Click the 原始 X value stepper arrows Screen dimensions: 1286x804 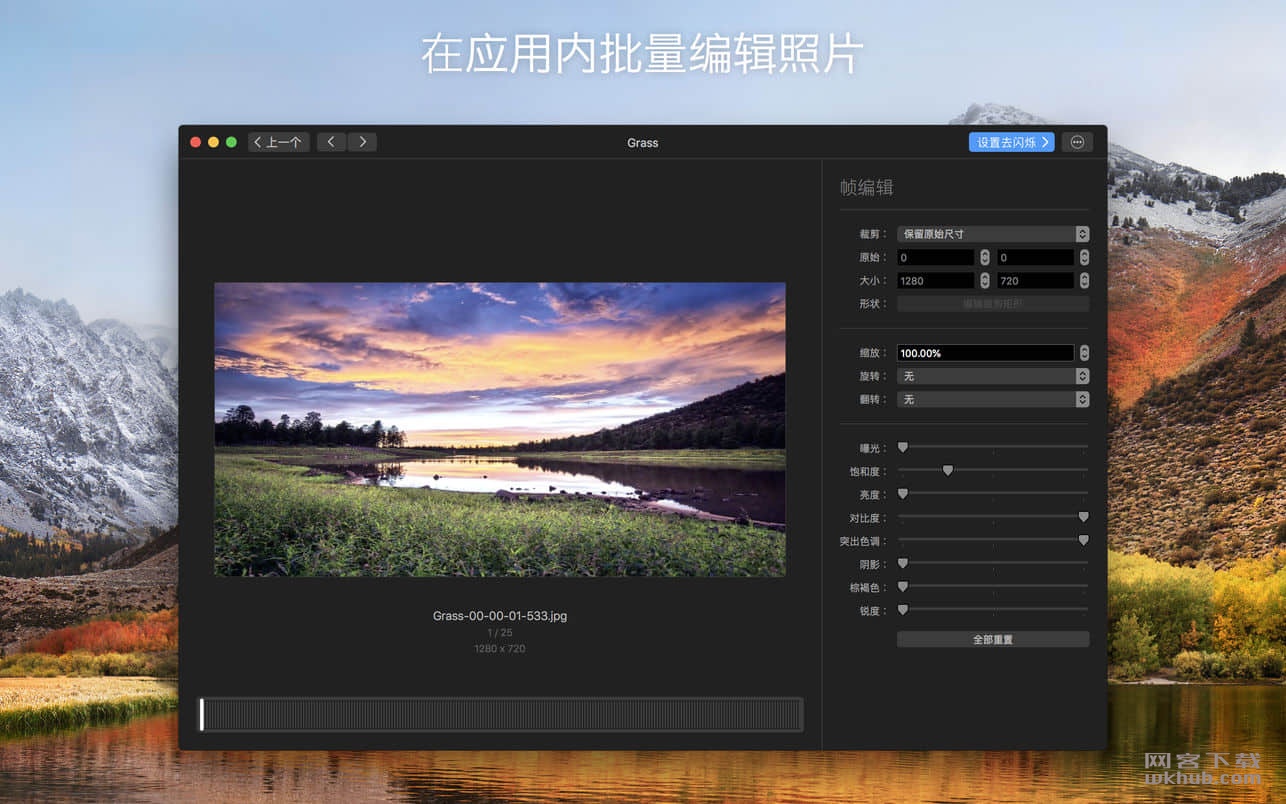[x=985, y=257]
